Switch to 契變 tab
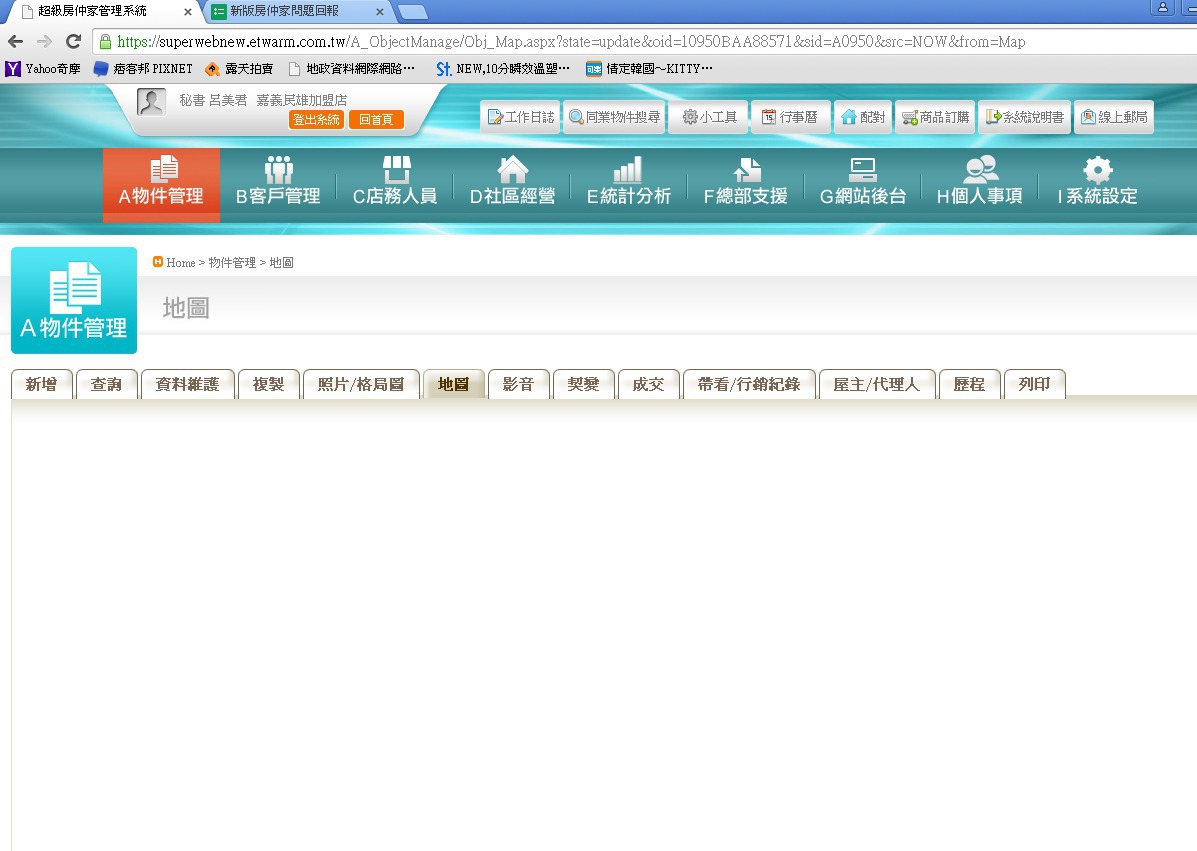Viewport: 1197px width, 851px height. coord(583,384)
